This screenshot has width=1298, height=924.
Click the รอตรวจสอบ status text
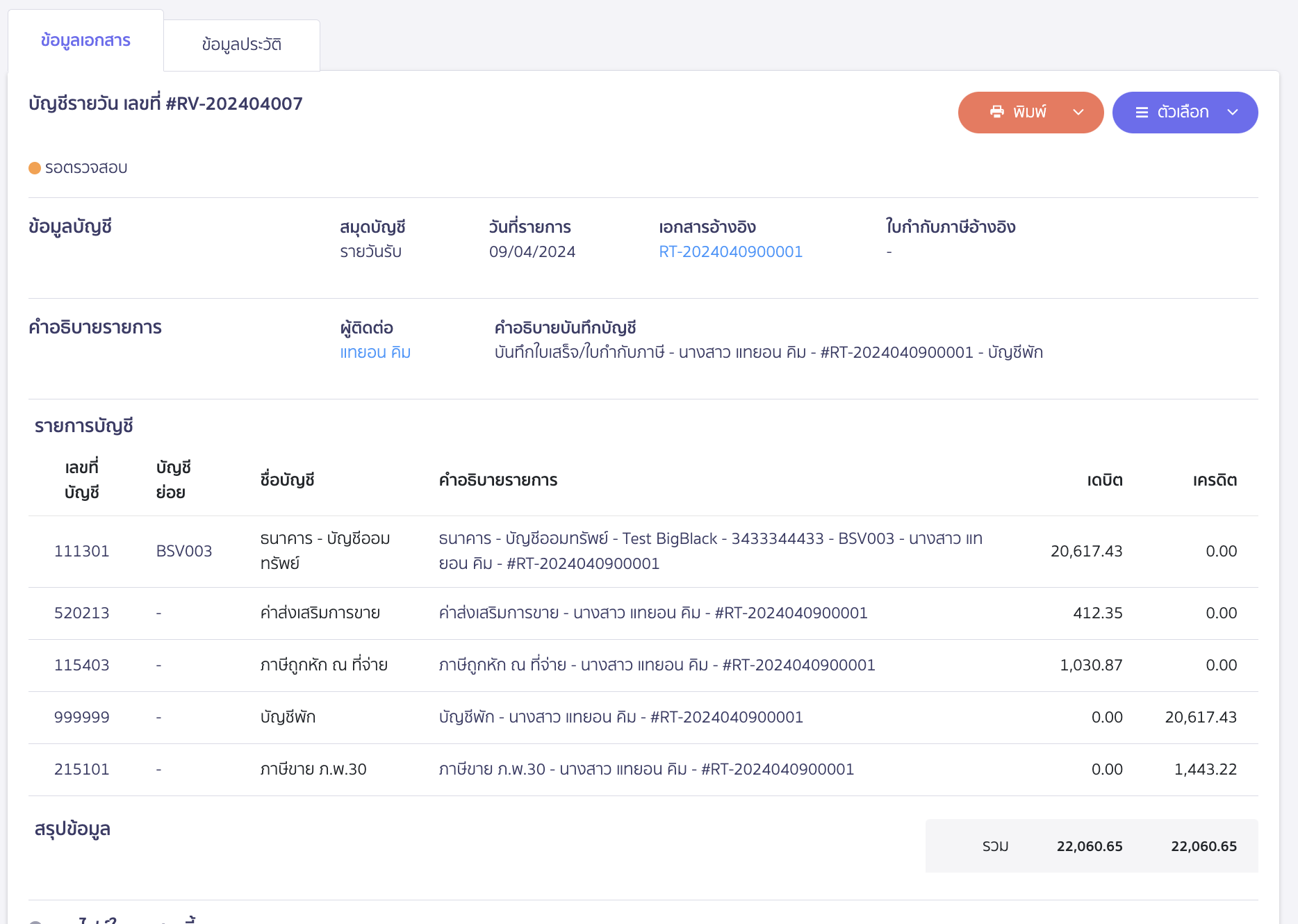(86, 168)
